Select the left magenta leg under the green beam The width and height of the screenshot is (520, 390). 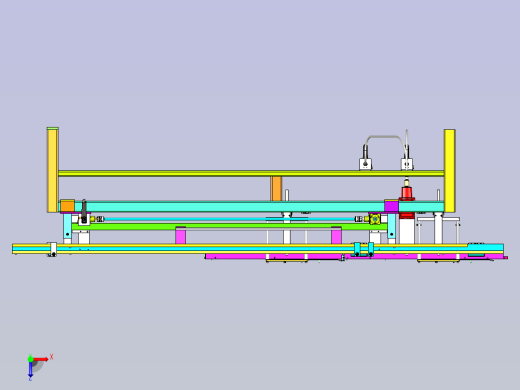(x=181, y=235)
